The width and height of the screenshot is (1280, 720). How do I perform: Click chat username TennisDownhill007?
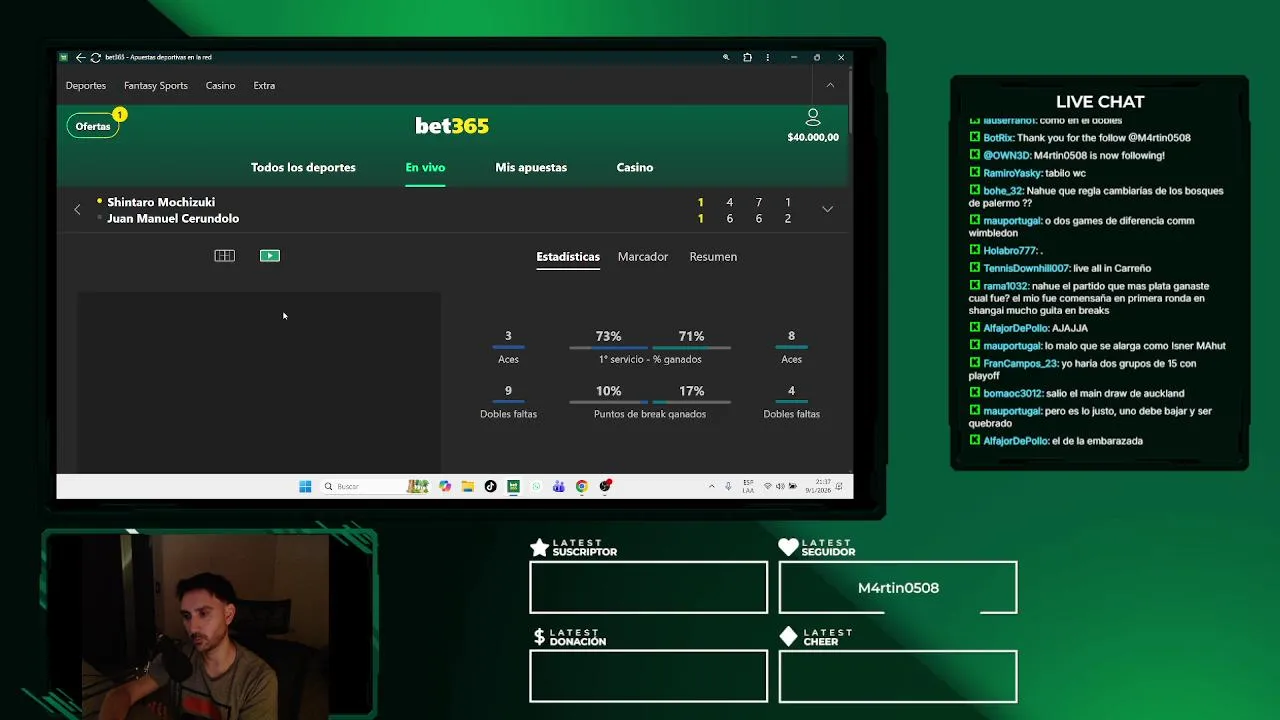pyautogui.click(x=1026, y=268)
